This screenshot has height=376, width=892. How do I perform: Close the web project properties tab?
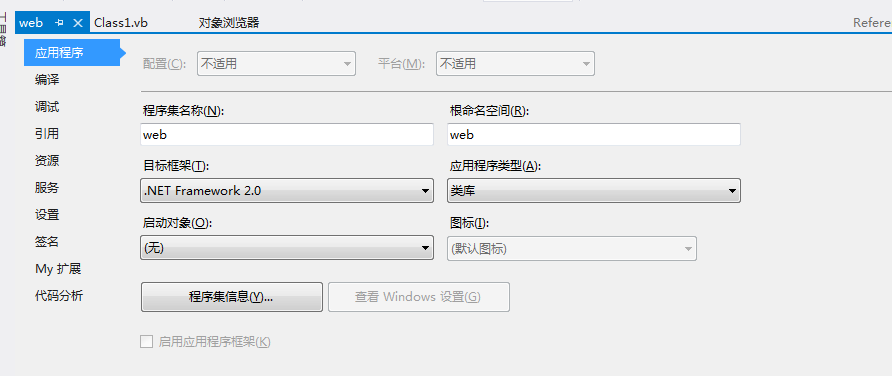click(79, 23)
